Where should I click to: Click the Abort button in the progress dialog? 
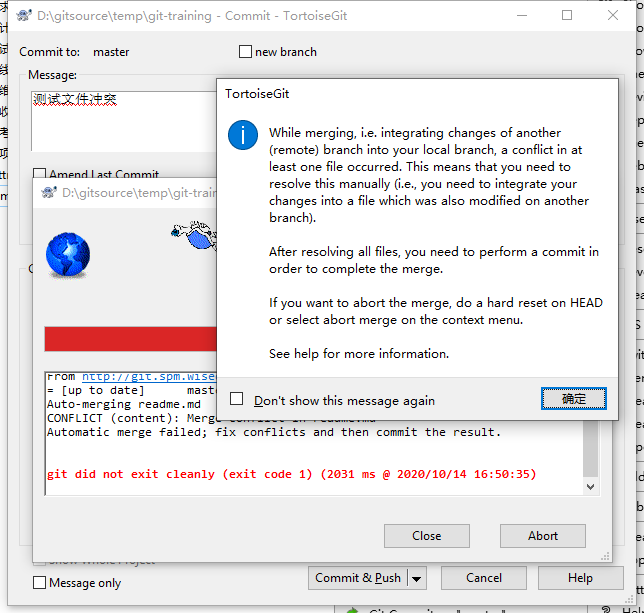pos(543,536)
